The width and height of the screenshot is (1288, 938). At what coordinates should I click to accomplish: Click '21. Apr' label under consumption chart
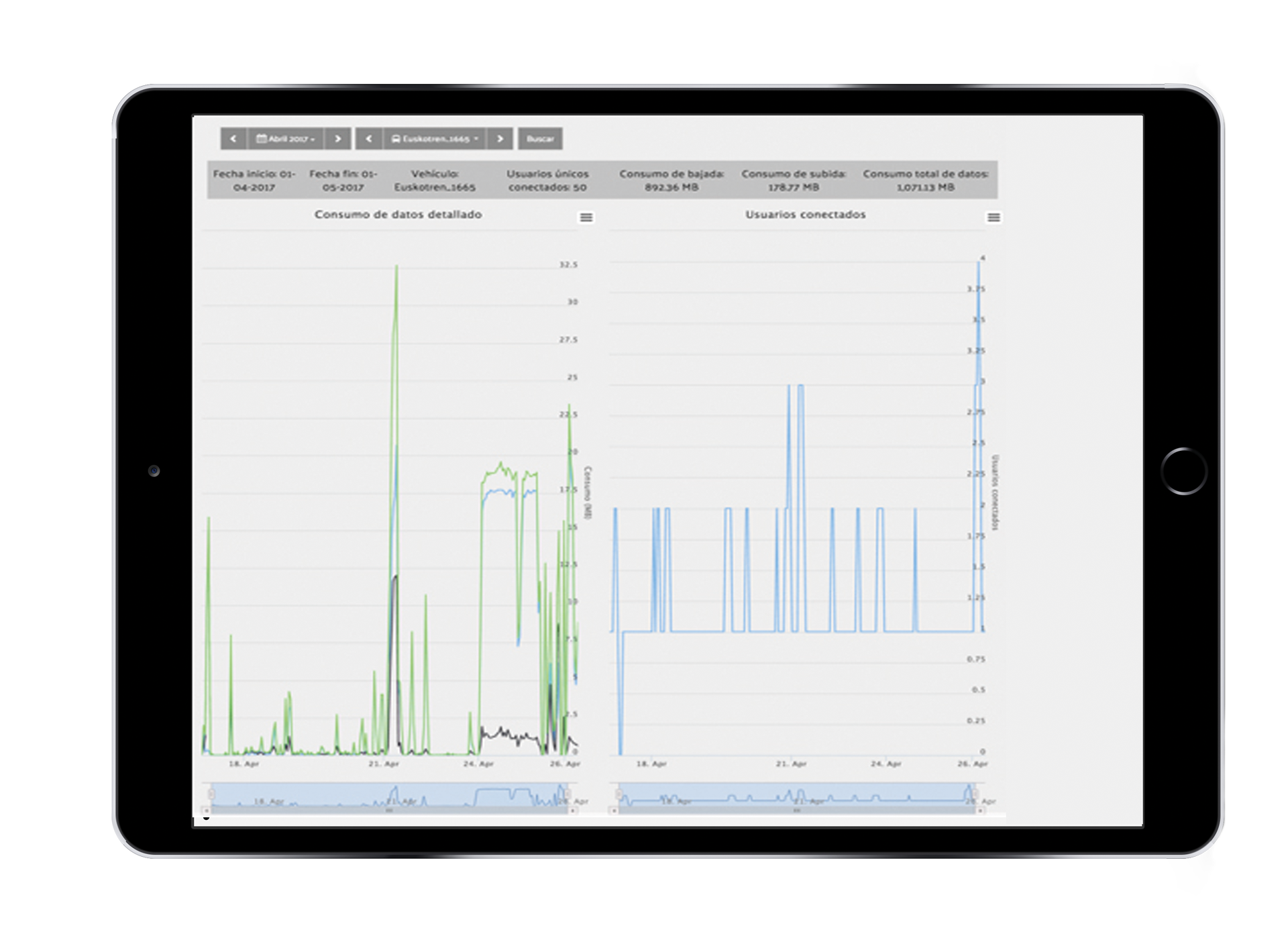(x=384, y=764)
